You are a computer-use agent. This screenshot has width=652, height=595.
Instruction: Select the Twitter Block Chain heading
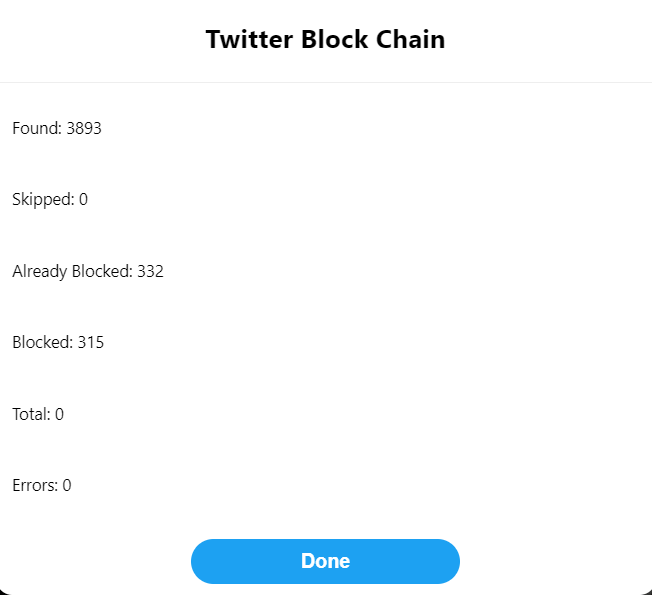[x=325, y=40]
